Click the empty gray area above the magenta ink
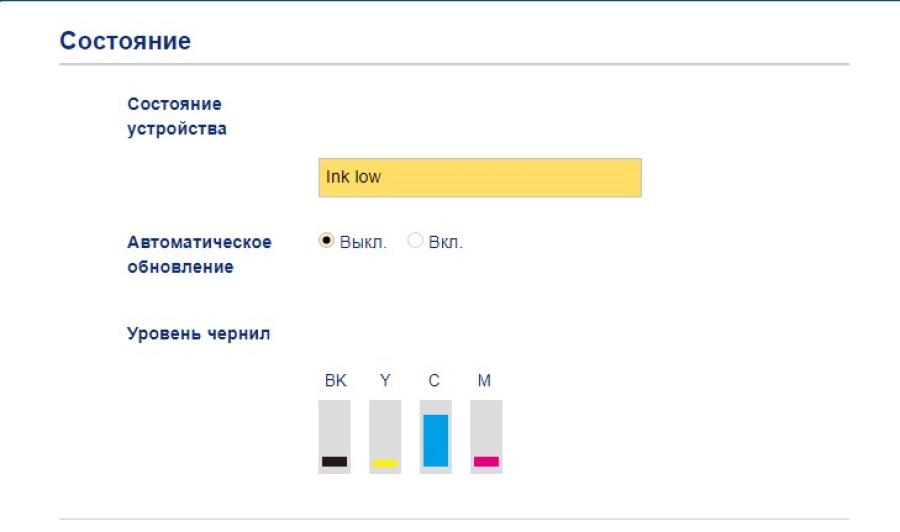The width and height of the screenshot is (900, 532). coord(486,426)
